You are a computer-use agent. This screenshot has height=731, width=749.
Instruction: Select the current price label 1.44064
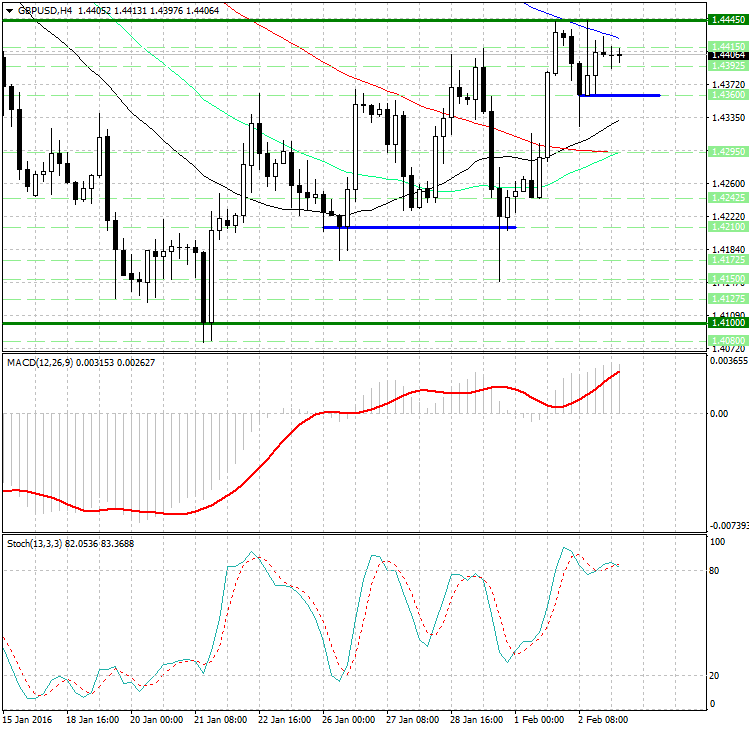(728, 55)
